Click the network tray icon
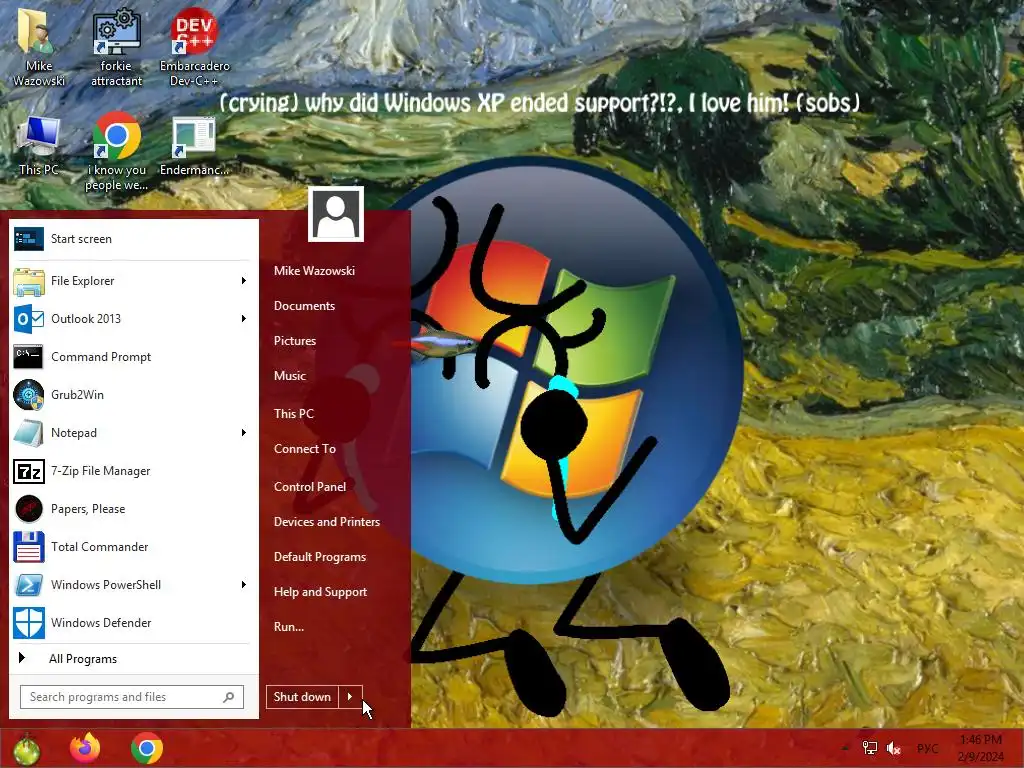Image resolution: width=1024 pixels, height=768 pixels. coord(870,748)
